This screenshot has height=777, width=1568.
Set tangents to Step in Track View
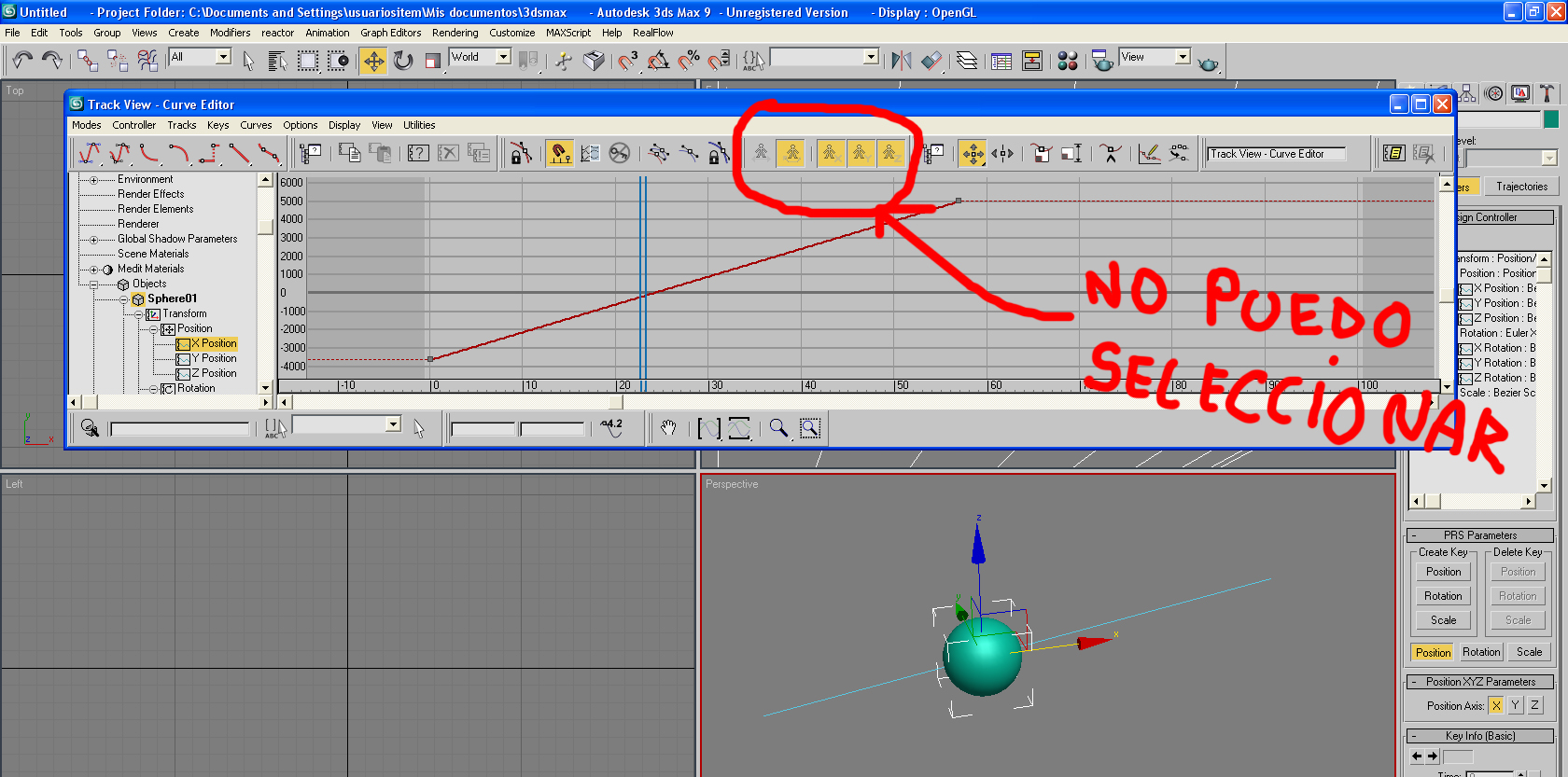point(208,153)
